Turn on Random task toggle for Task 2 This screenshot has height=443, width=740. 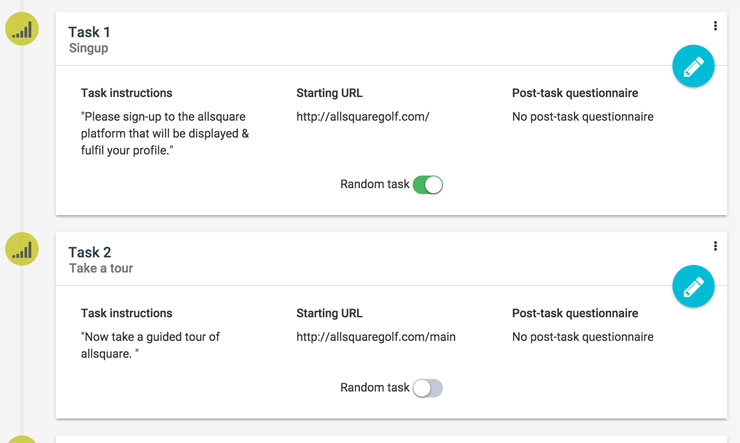tap(428, 388)
